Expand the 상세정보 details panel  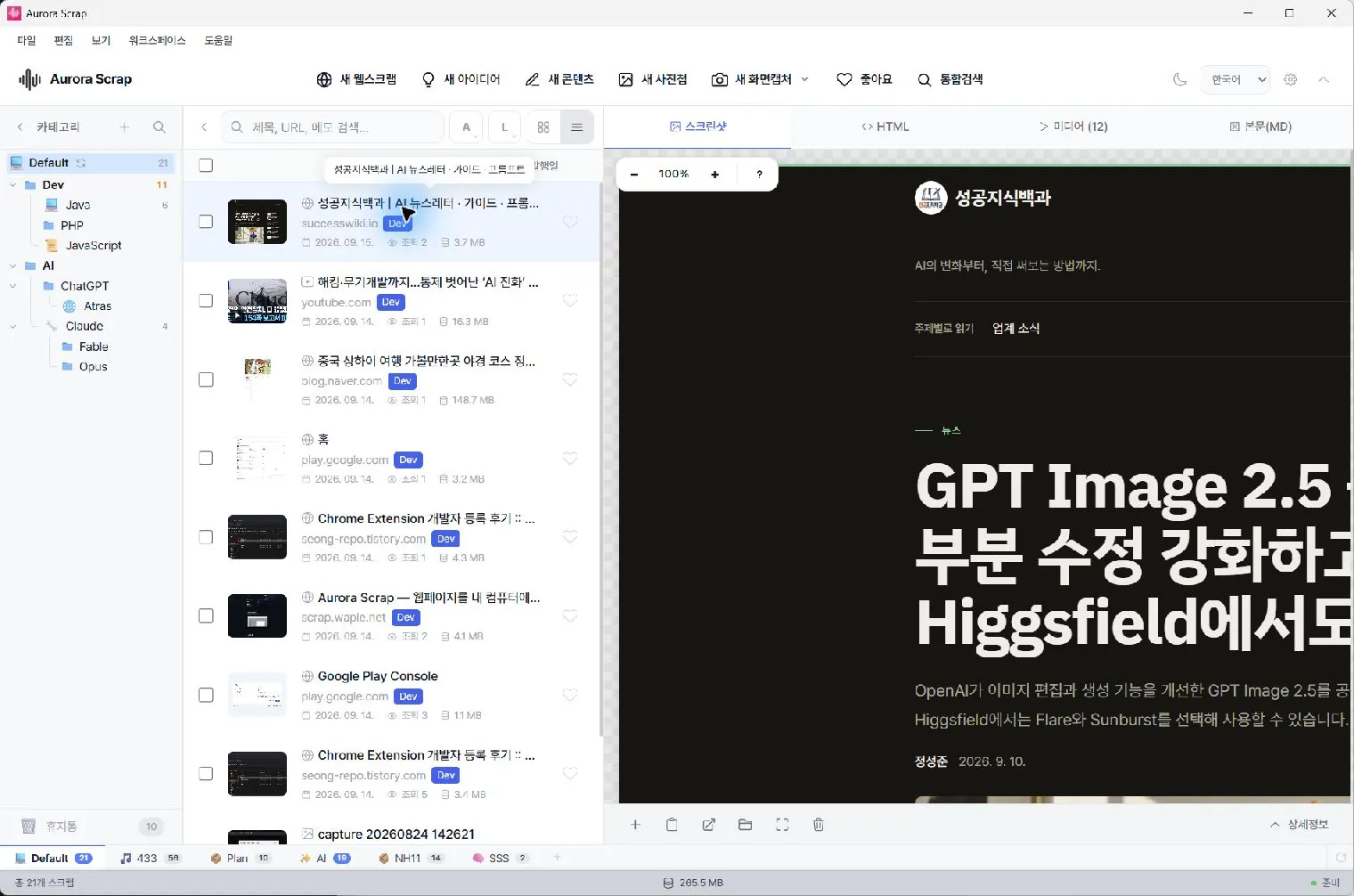point(1300,825)
